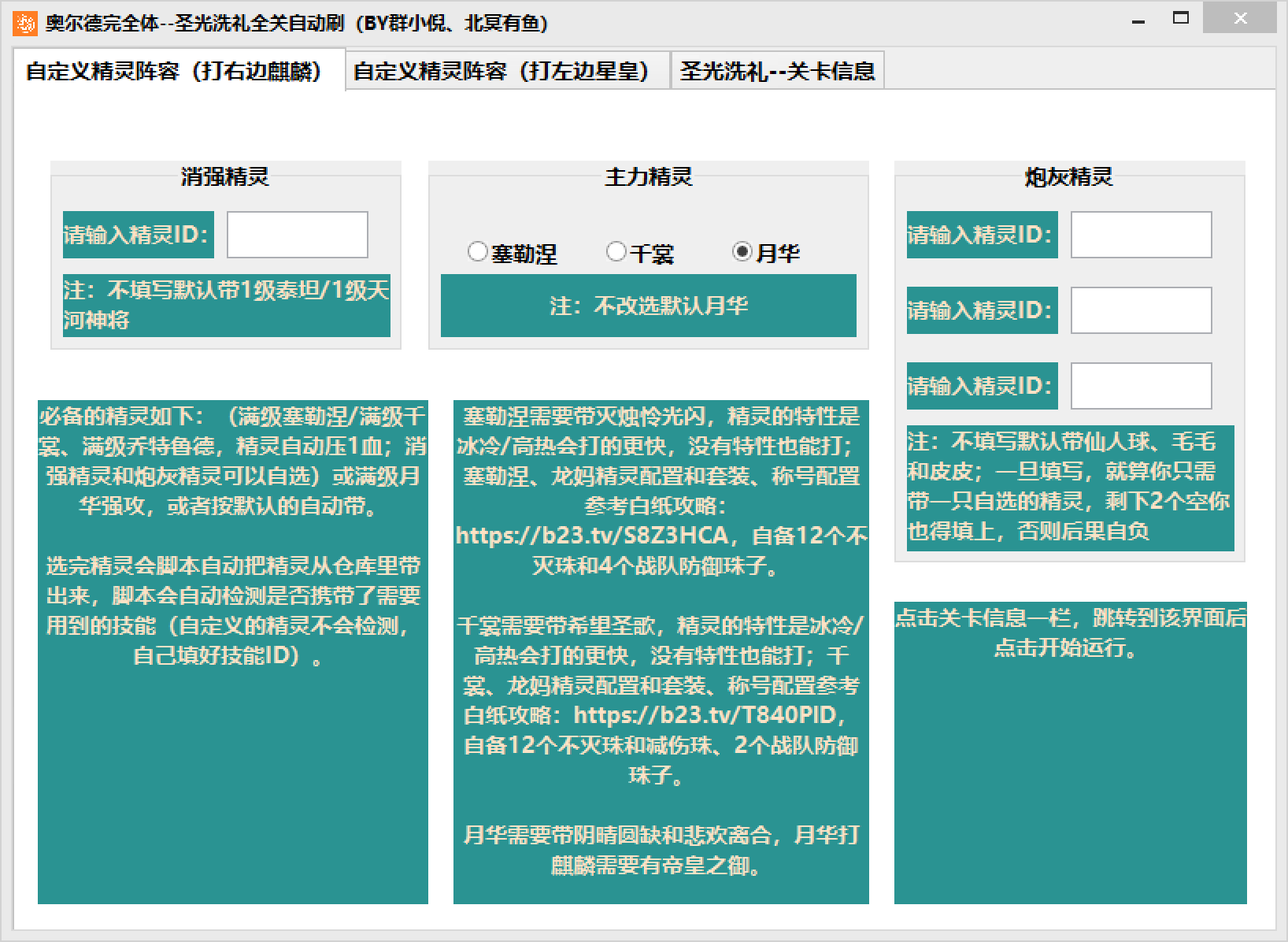The width and height of the screenshot is (1288, 942).
Task: Focus the first 炮灰精灵 ID input box
Action: tap(1141, 235)
